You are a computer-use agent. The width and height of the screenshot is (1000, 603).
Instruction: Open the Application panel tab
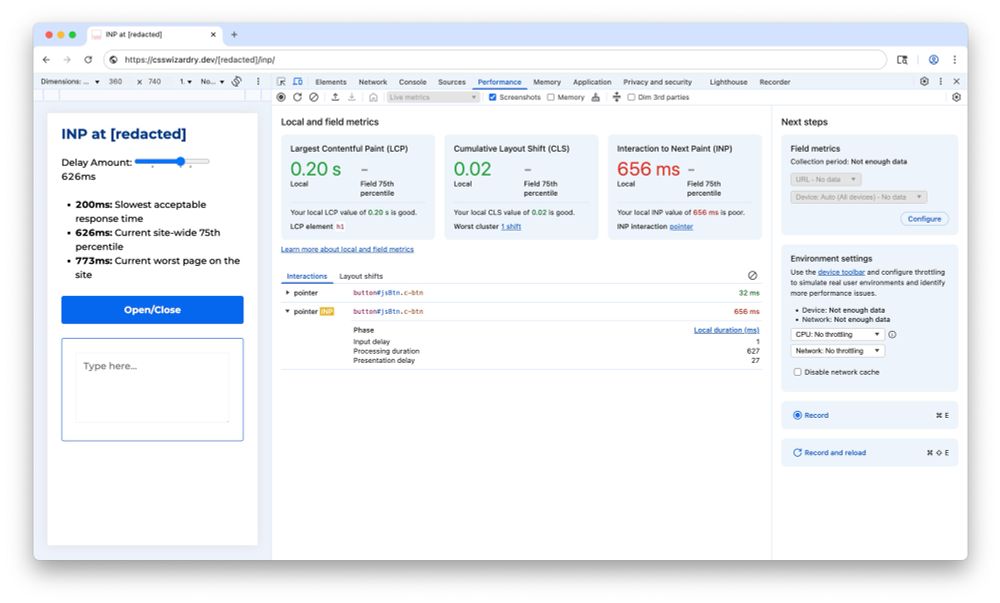click(592, 82)
